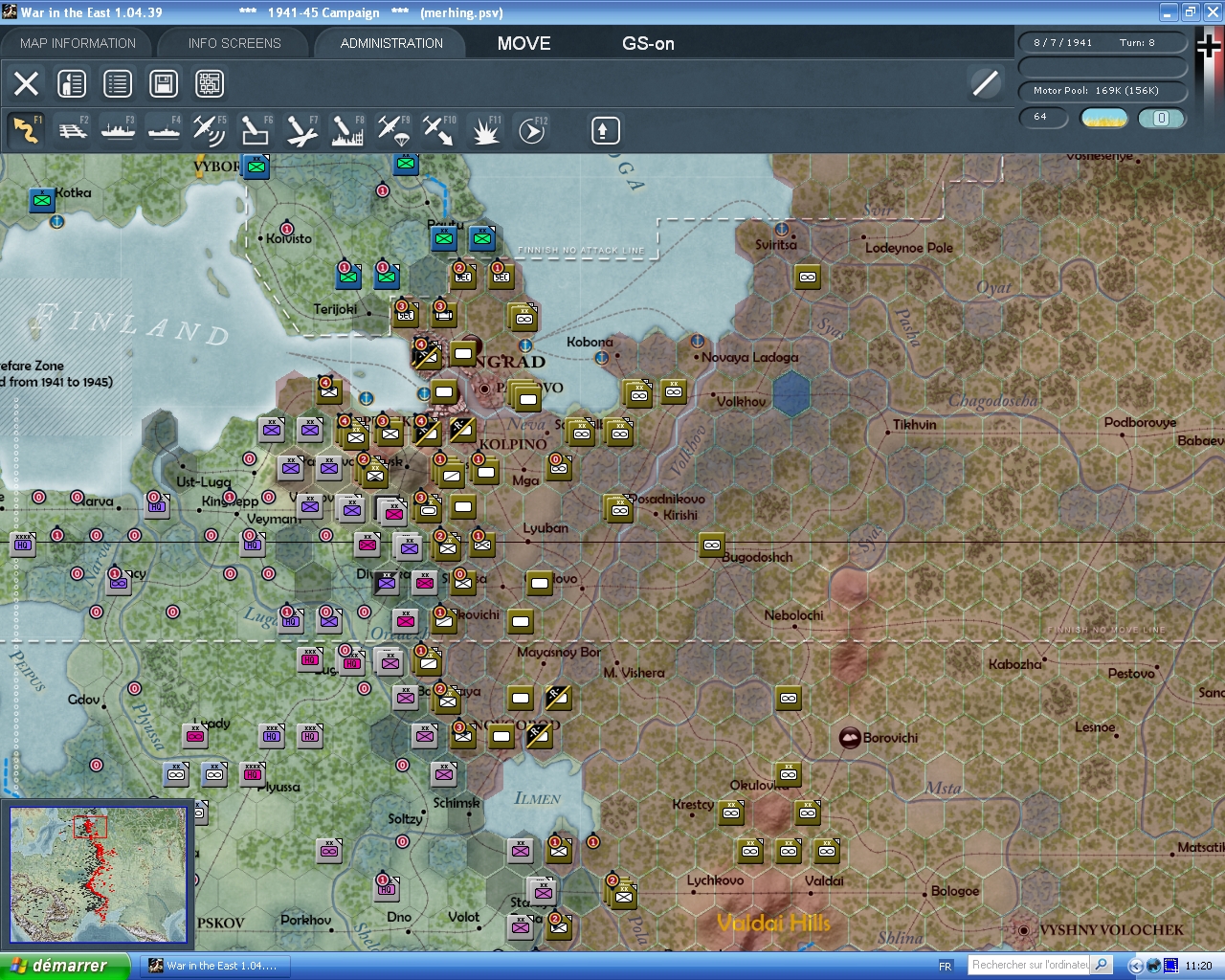1225x980 pixels.
Task: Click the Tikhvin town label
Action: 915,424
